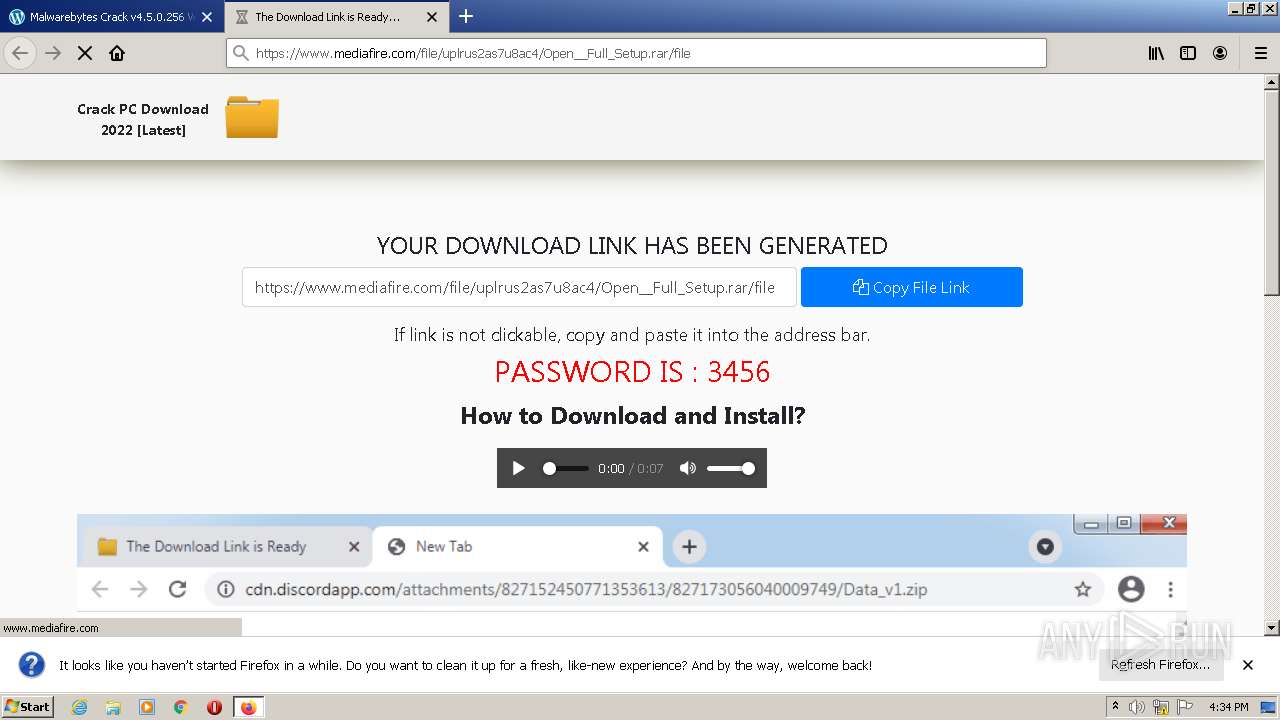Click the PASSWORD IS : 3456 text
This screenshot has height=720, width=1280.
pyautogui.click(x=632, y=372)
